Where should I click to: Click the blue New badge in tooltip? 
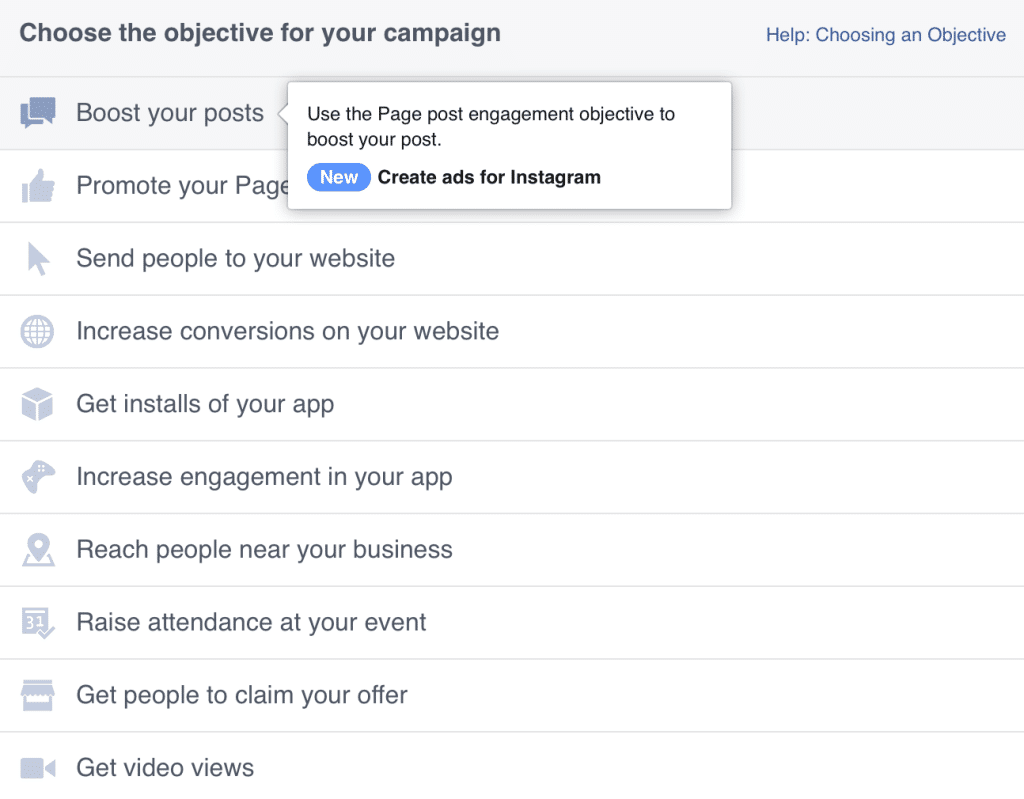(339, 178)
